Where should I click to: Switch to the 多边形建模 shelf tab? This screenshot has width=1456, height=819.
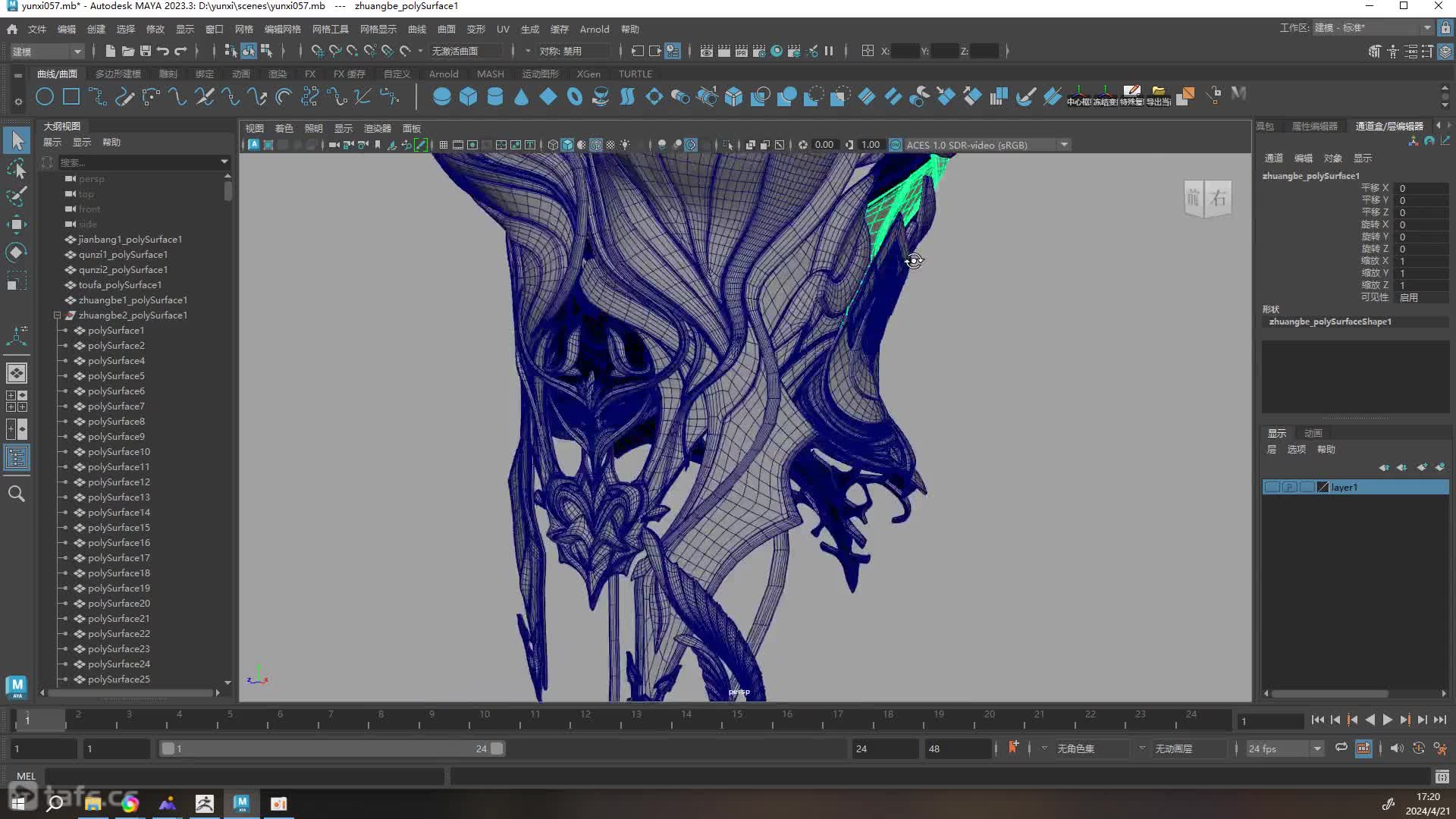(118, 74)
